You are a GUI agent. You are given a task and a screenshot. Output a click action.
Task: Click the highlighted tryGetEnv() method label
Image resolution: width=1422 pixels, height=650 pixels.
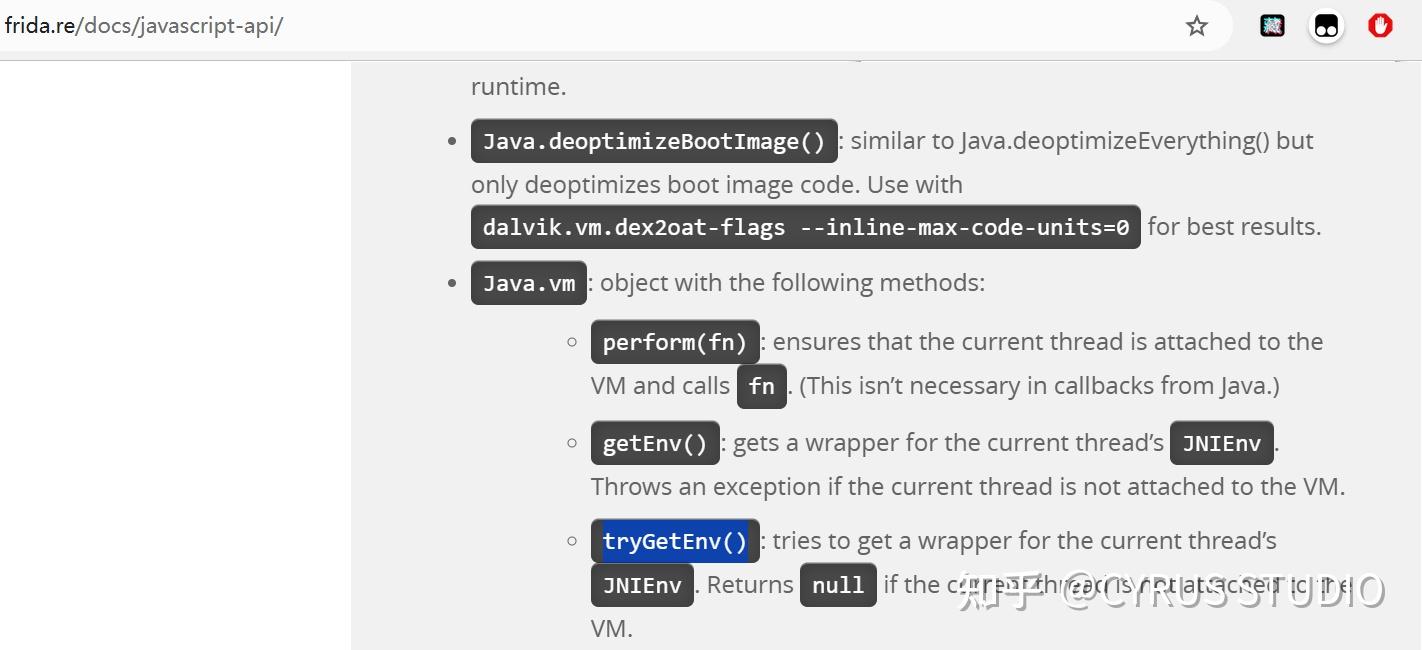pyautogui.click(x=675, y=541)
